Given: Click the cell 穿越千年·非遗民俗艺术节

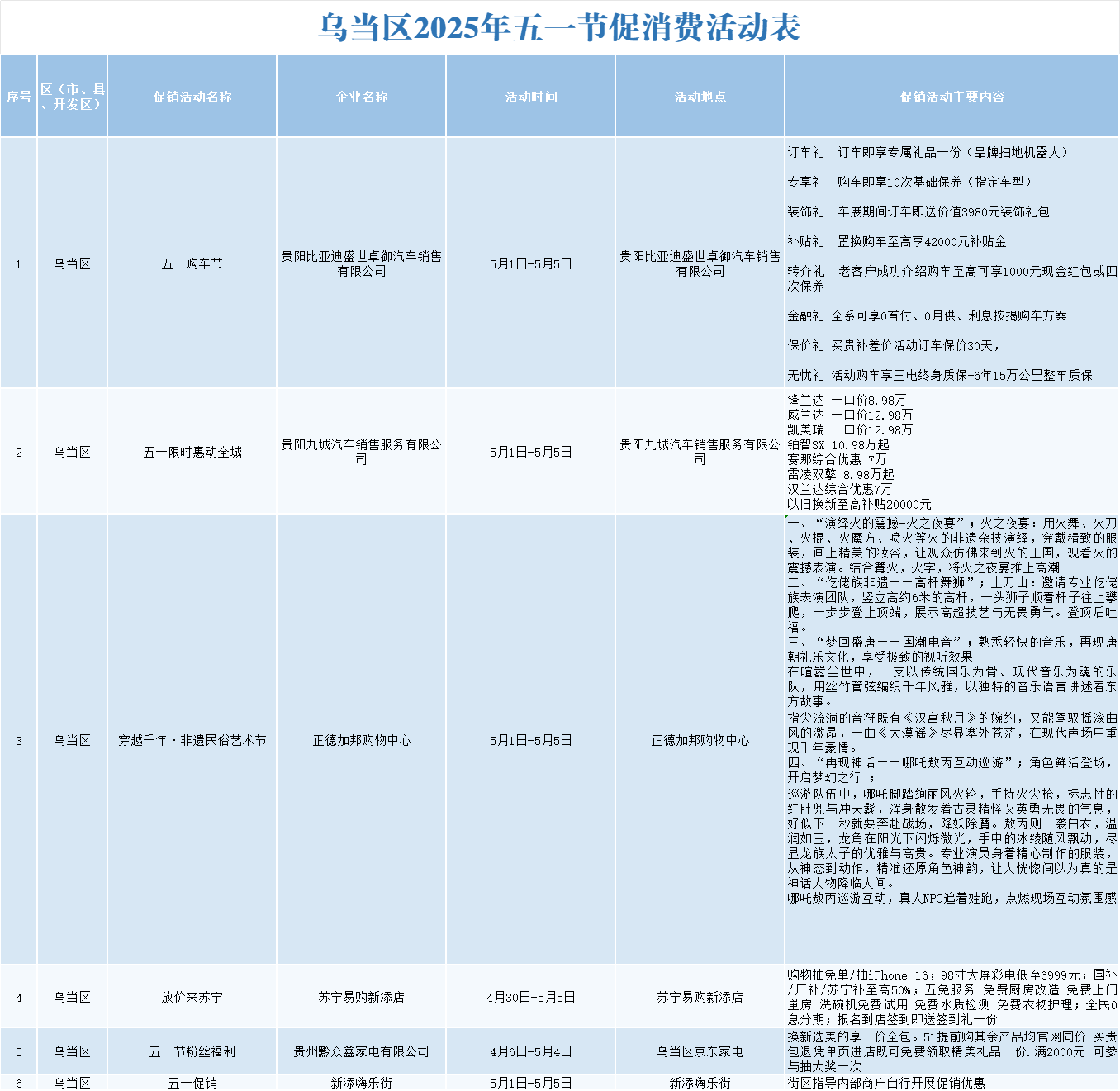Looking at the screenshot, I should coord(192,740).
